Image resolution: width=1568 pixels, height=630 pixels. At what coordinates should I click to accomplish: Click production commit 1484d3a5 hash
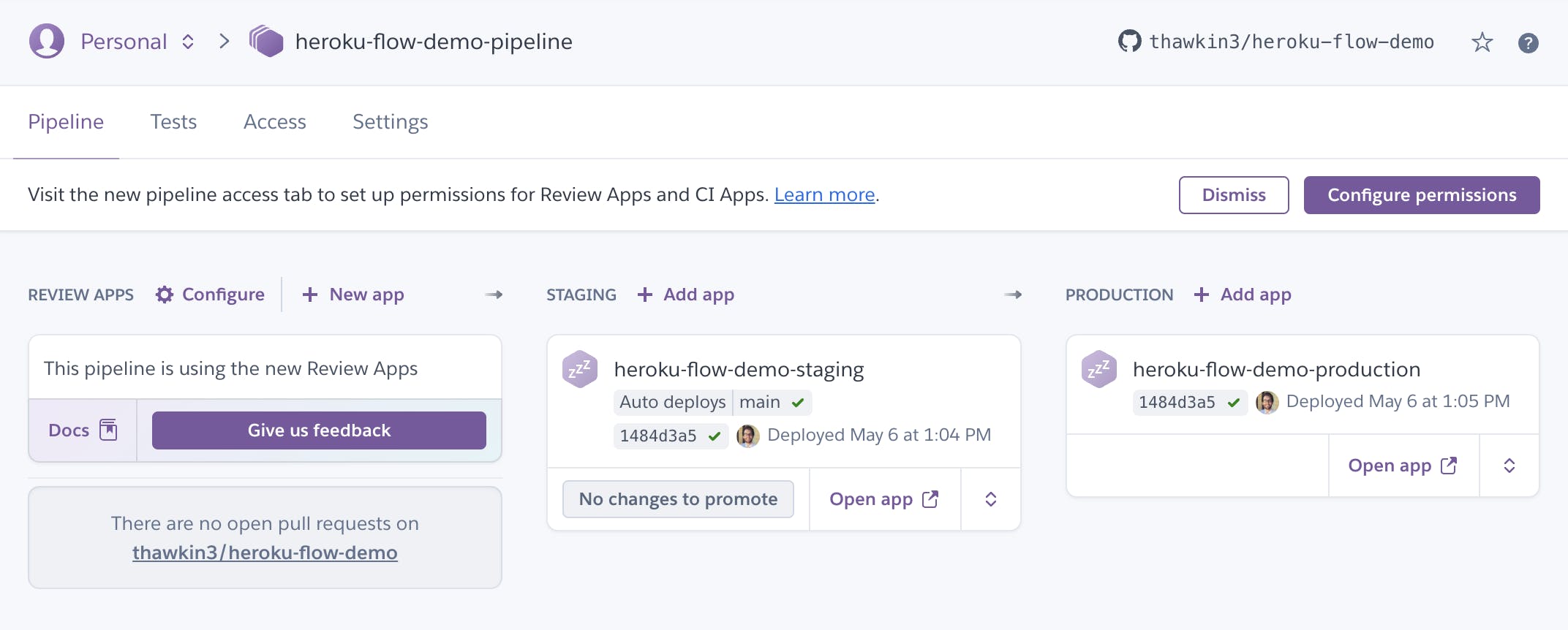click(1177, 402)
